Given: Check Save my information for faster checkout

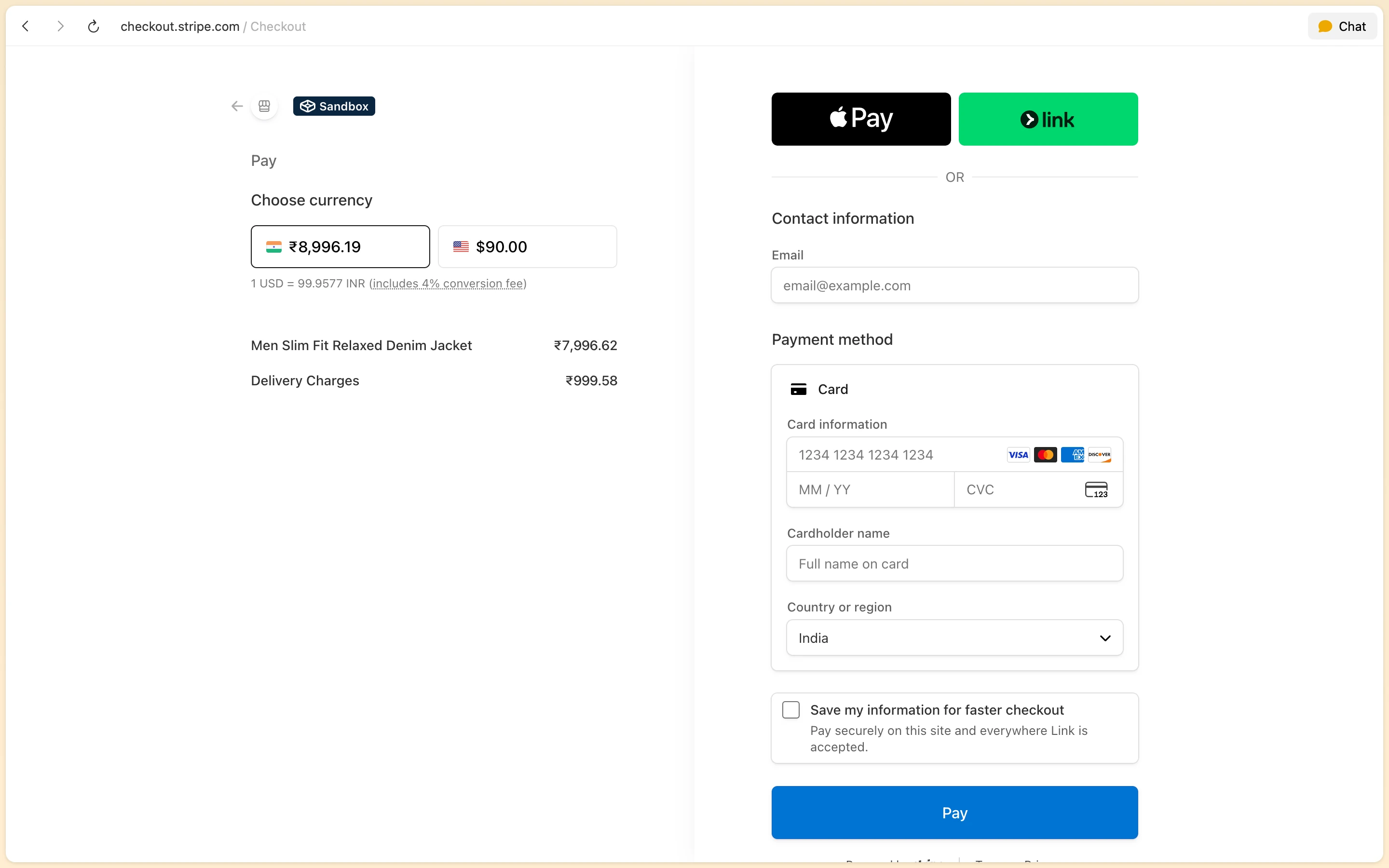Looking at the screenshot, I should click(x=791, y=710).
